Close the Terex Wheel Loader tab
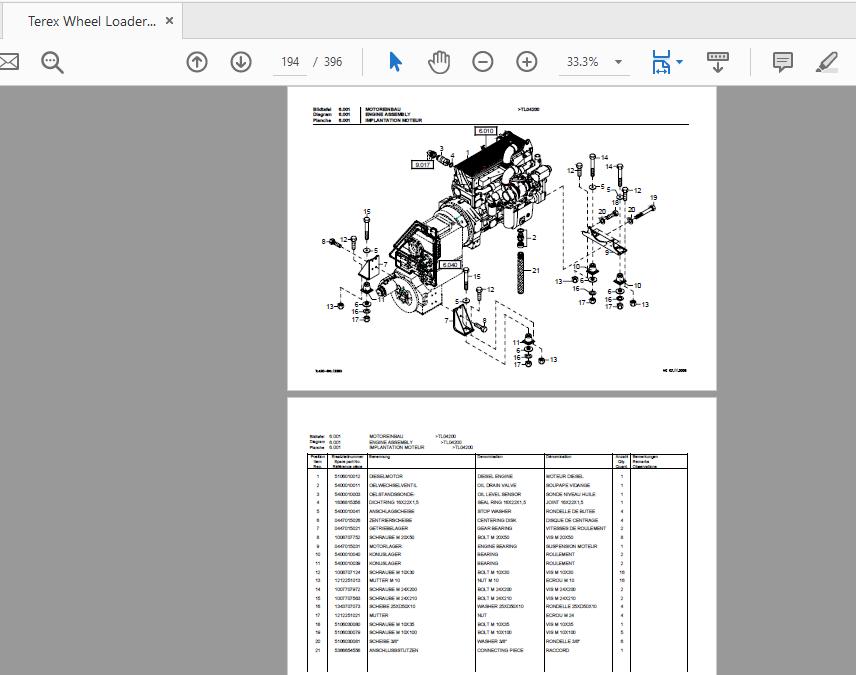The height and width of the screenshot is (675, 856). (168, 19)
